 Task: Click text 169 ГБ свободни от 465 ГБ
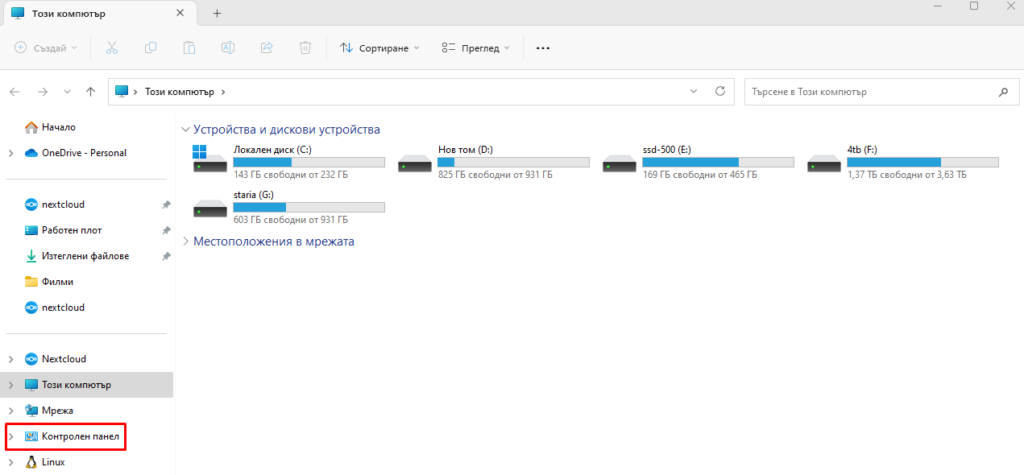[700, 175]
